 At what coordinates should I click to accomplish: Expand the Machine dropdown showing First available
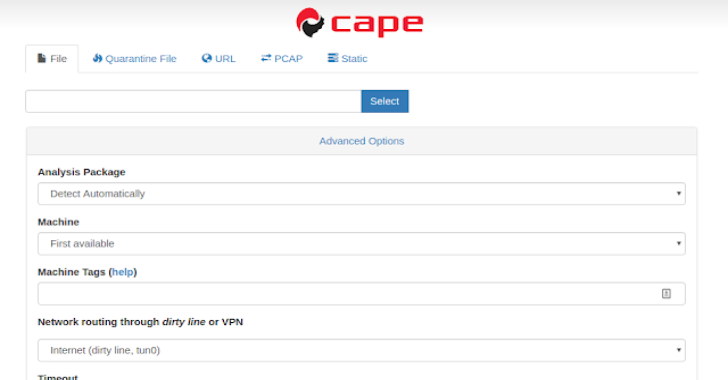coord(362,243)
